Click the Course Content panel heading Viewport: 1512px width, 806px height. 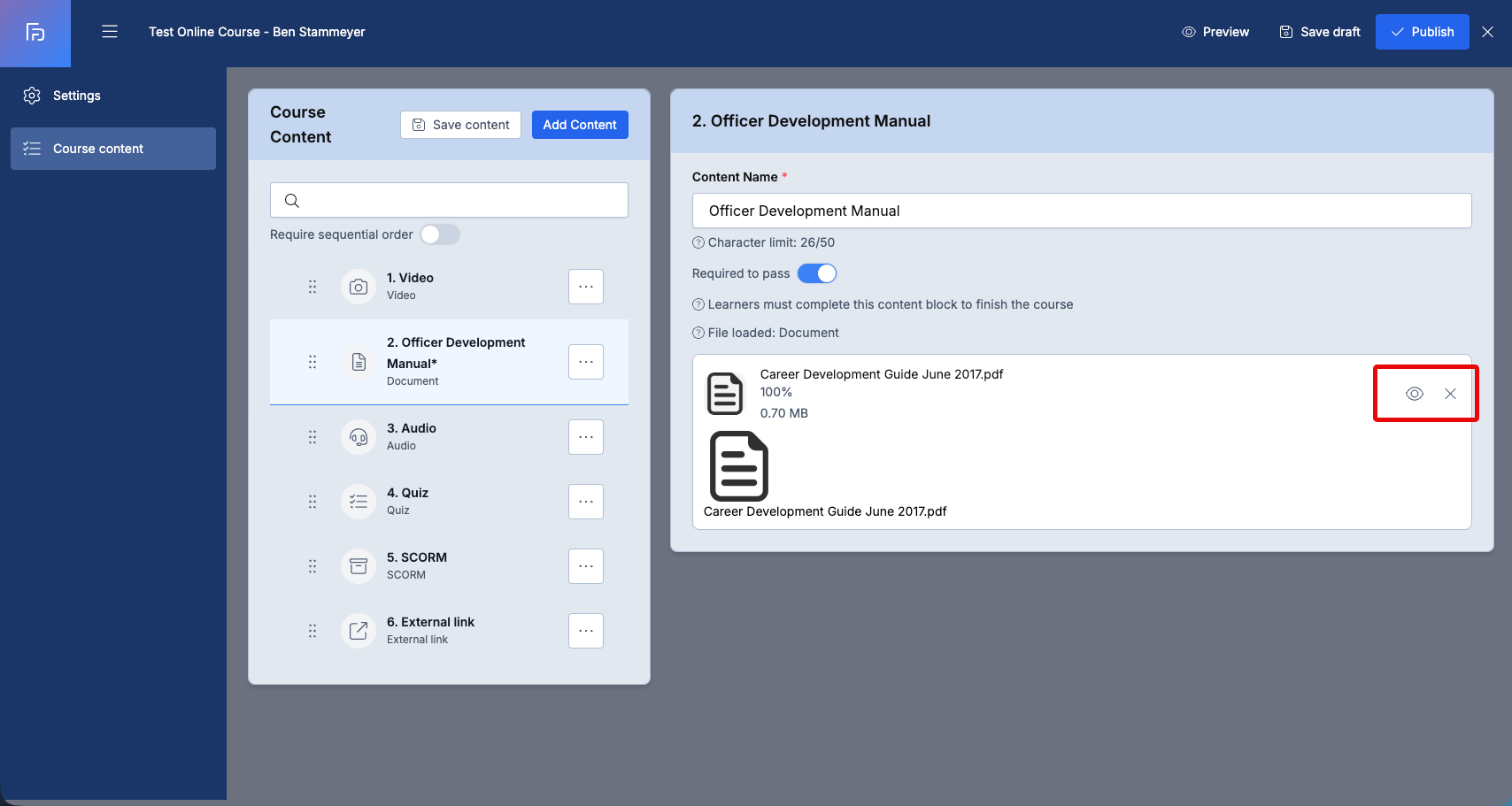click(x=301, y=125)
